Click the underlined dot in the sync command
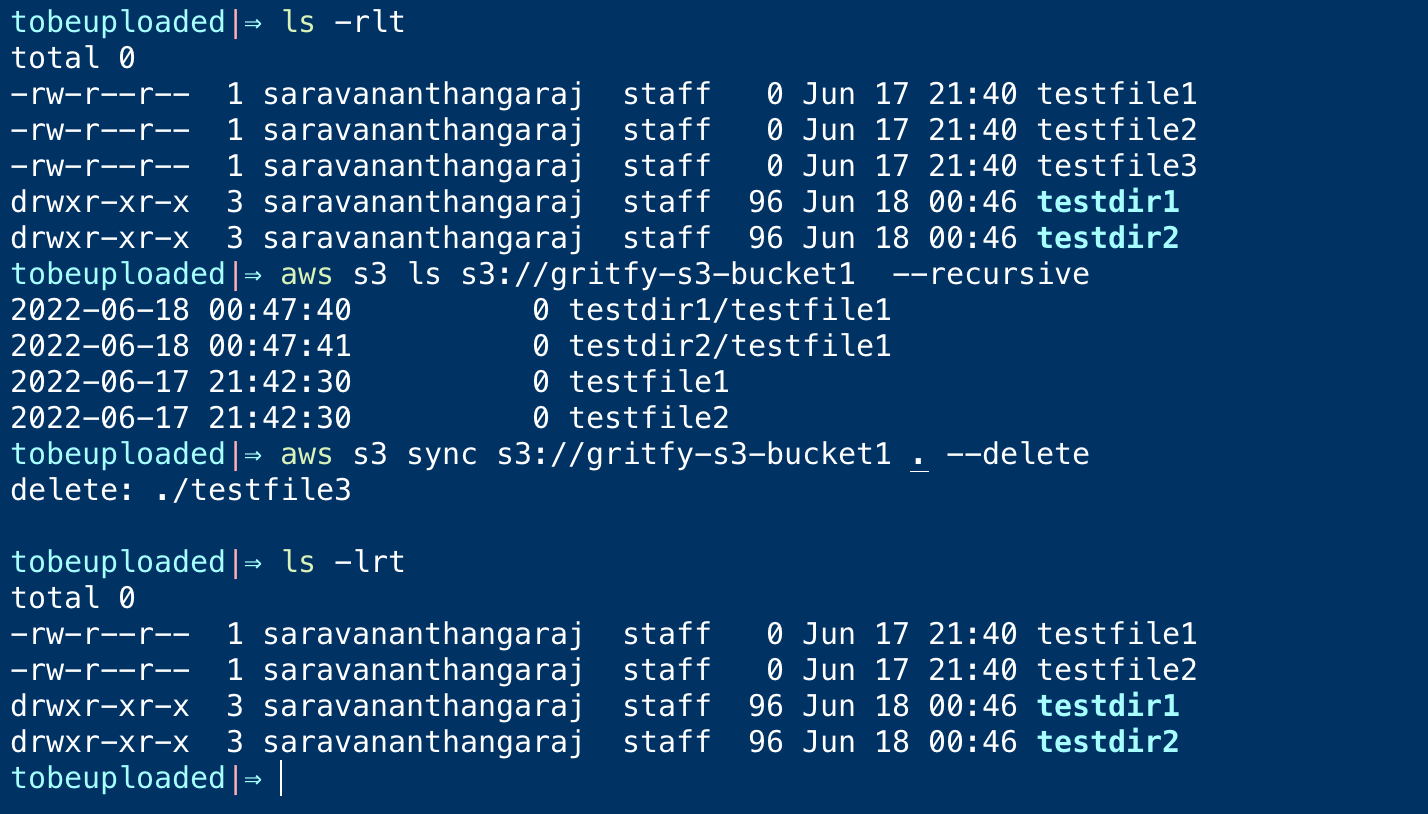This screenshot has height=814, width=1428. click(x=919, y=456)
